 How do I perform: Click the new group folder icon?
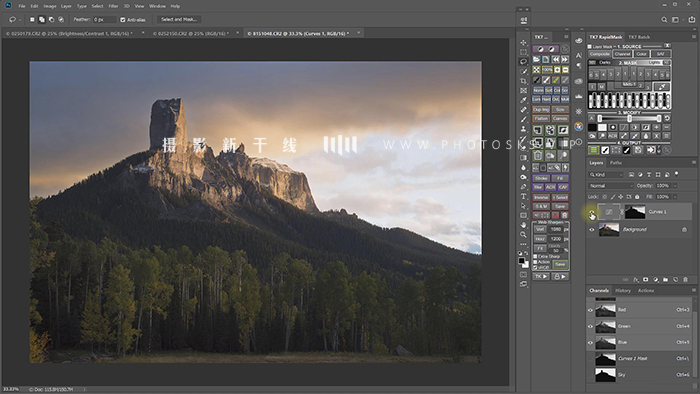point(666,280)
